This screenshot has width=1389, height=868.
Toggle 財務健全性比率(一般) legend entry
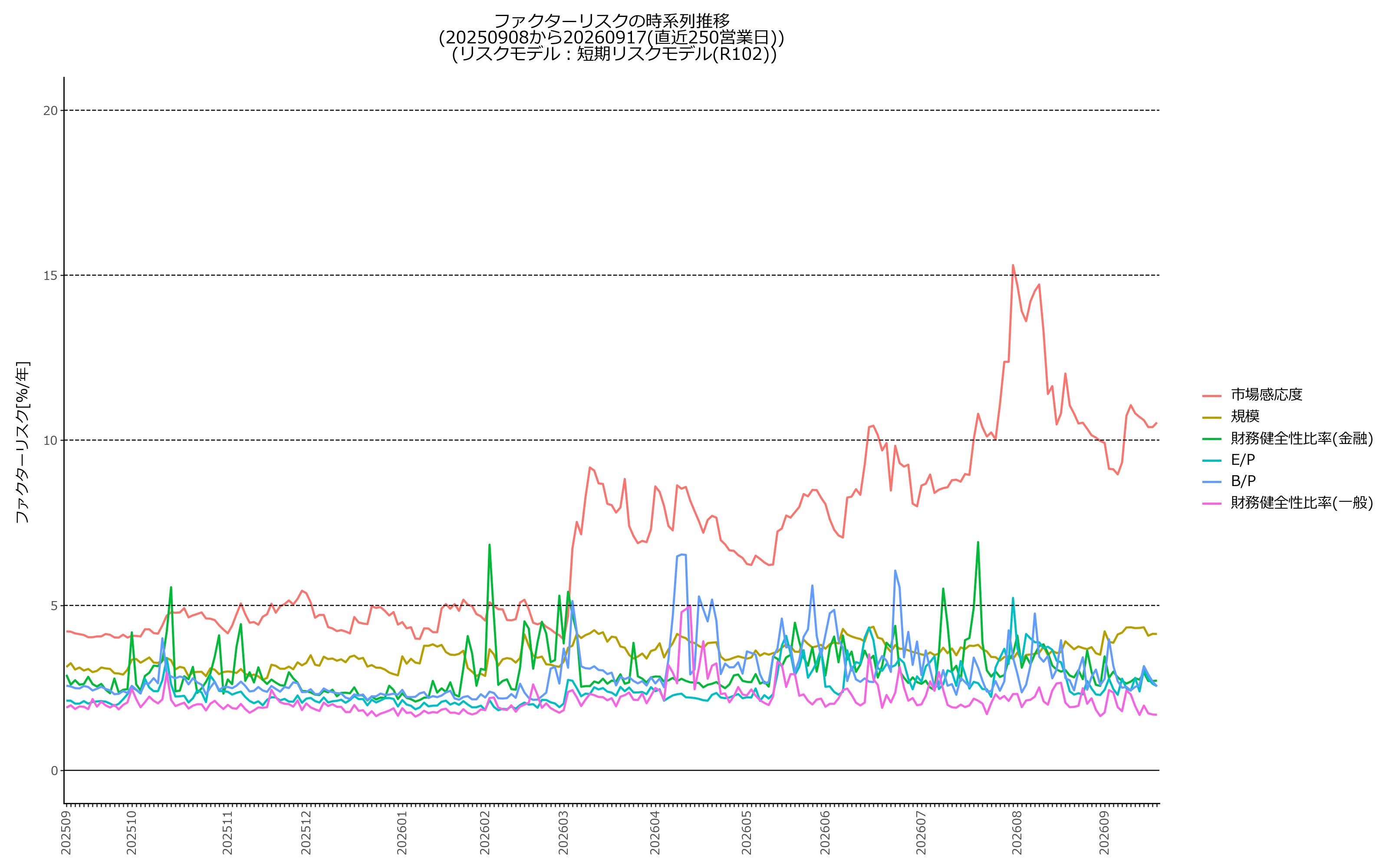1287,503
